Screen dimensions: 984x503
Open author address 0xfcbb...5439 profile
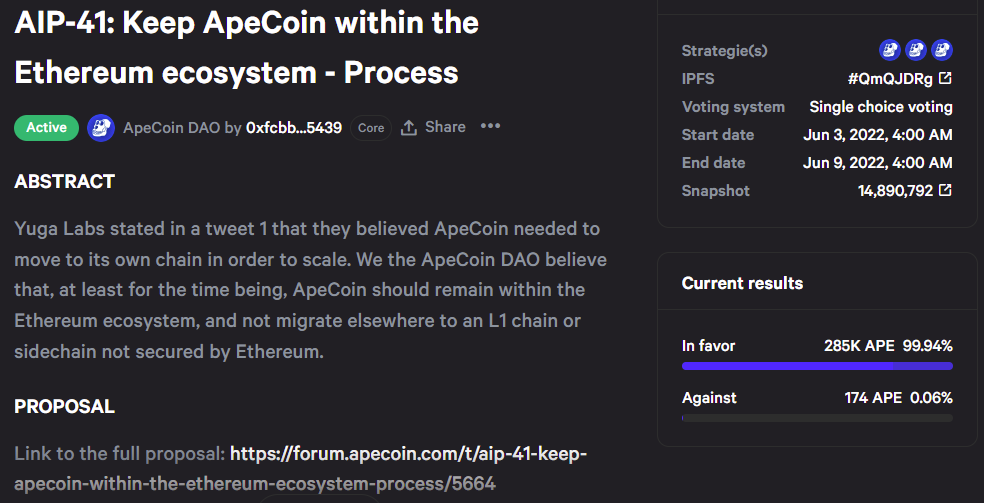[x=294, y=128]
